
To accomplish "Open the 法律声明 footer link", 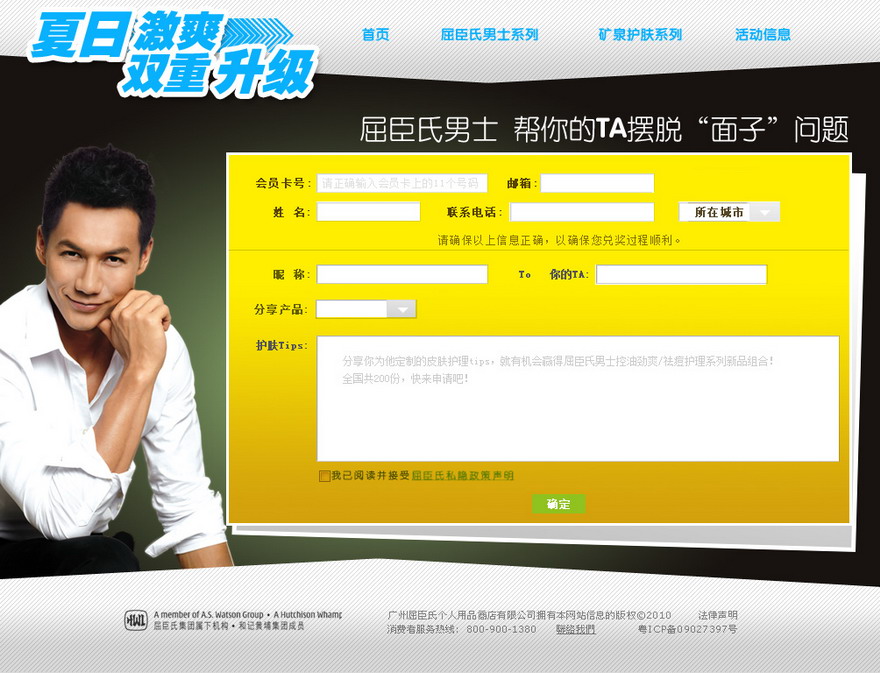I will [x=718, y=615].
